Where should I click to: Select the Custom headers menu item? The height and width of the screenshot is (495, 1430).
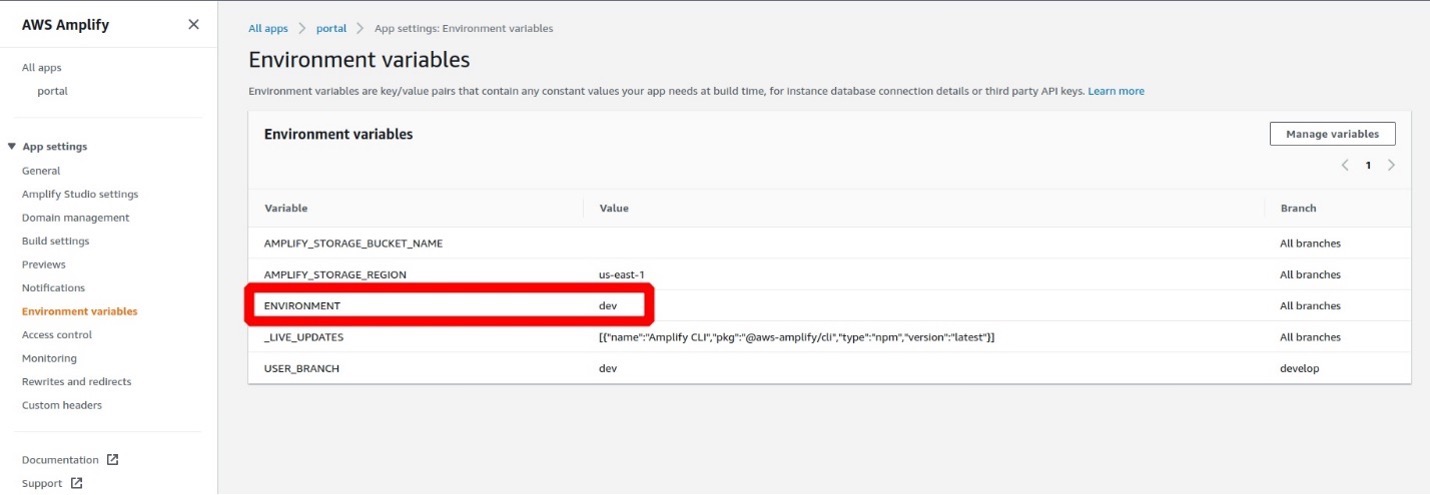point(62,405)
